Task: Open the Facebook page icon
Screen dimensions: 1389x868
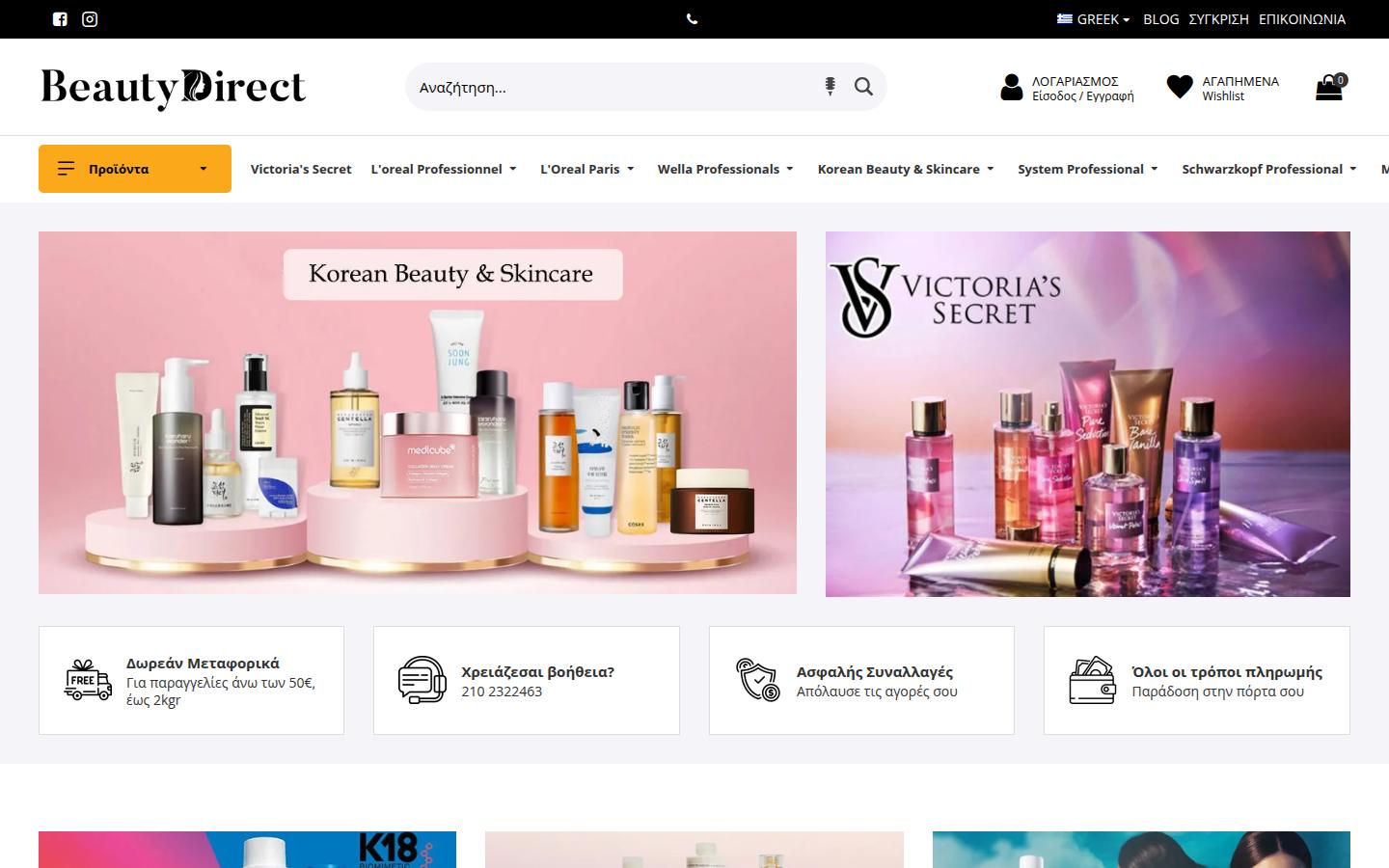Action: point(60,19)
